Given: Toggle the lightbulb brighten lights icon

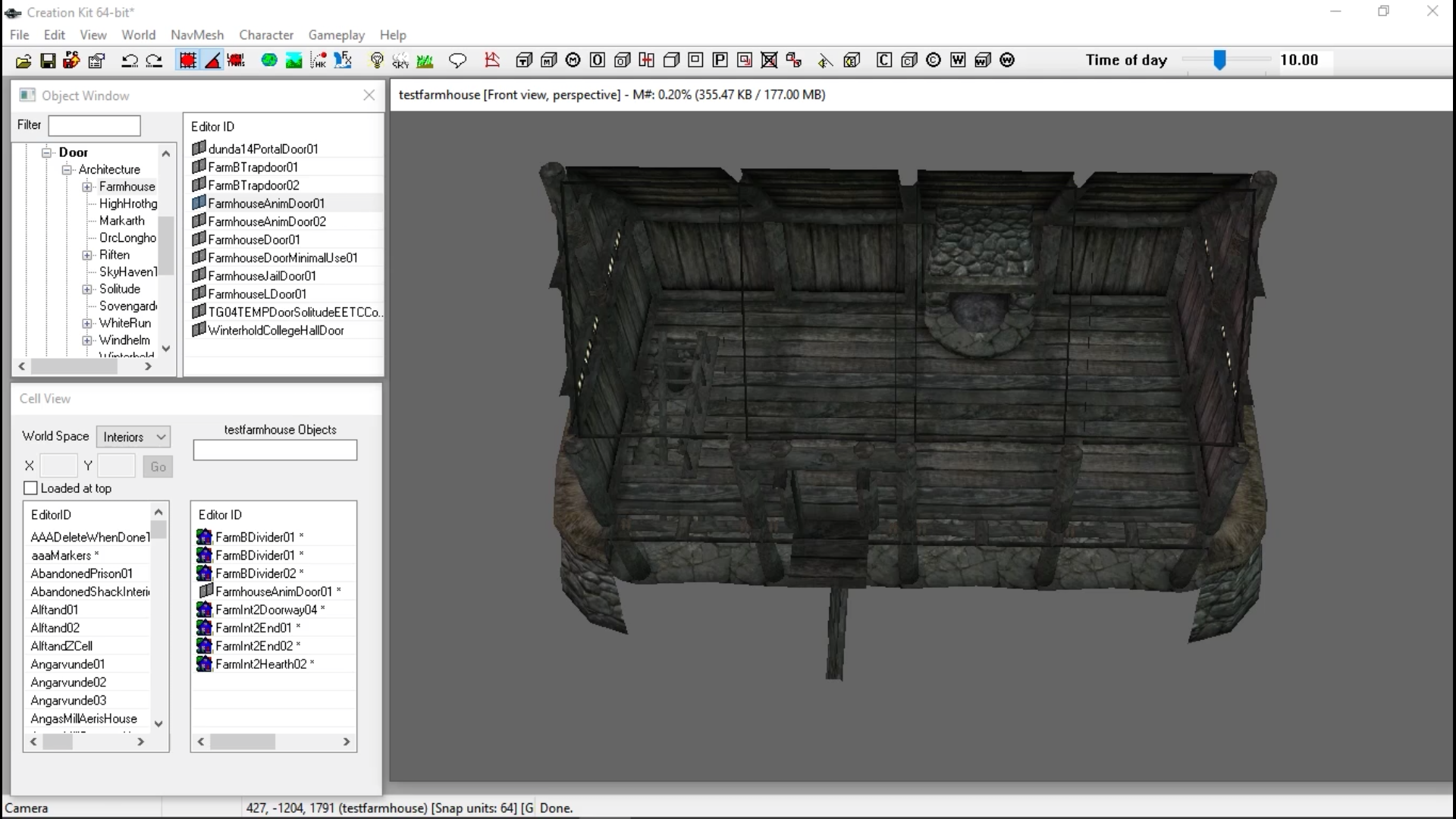Looking at the screenshot, I should [x=376, y=61].
